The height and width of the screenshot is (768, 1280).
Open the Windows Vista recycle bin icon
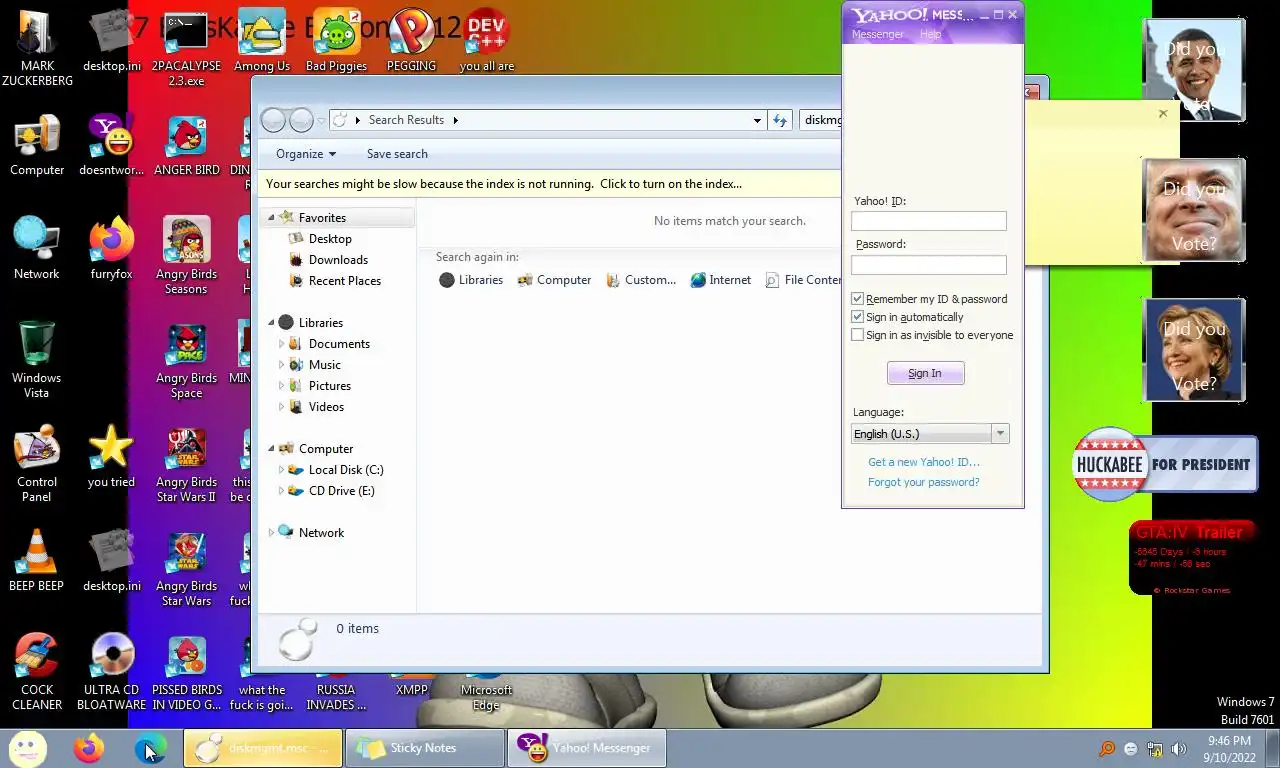(x=37, y=359)
